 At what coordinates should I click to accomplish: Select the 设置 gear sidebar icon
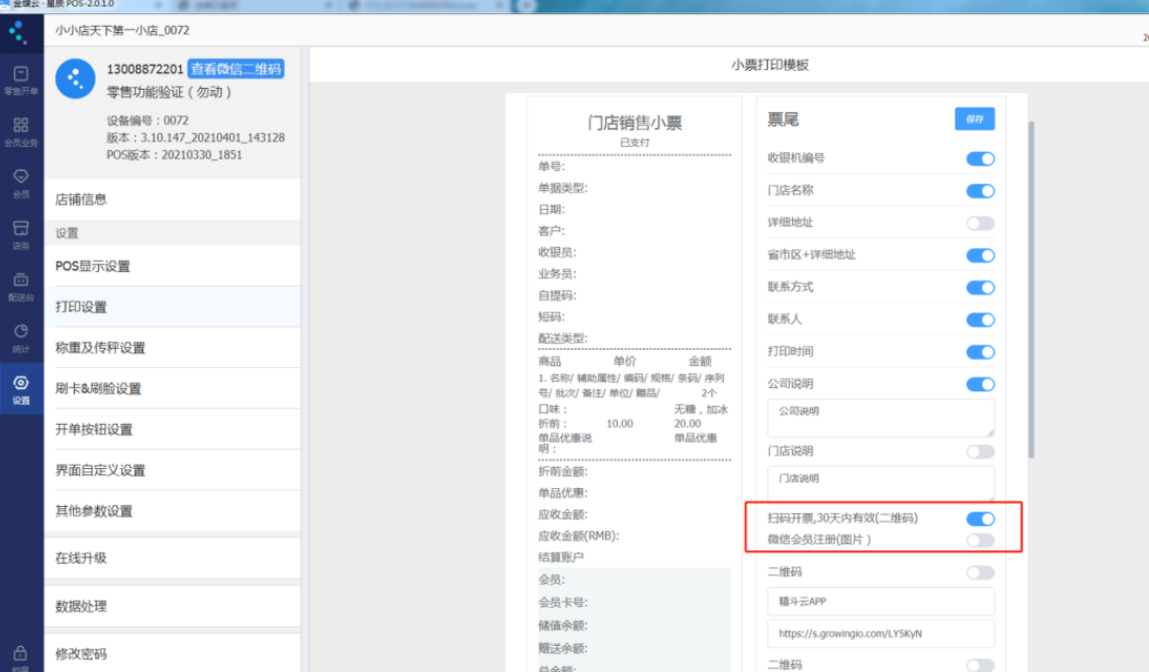tap(21, 390)
